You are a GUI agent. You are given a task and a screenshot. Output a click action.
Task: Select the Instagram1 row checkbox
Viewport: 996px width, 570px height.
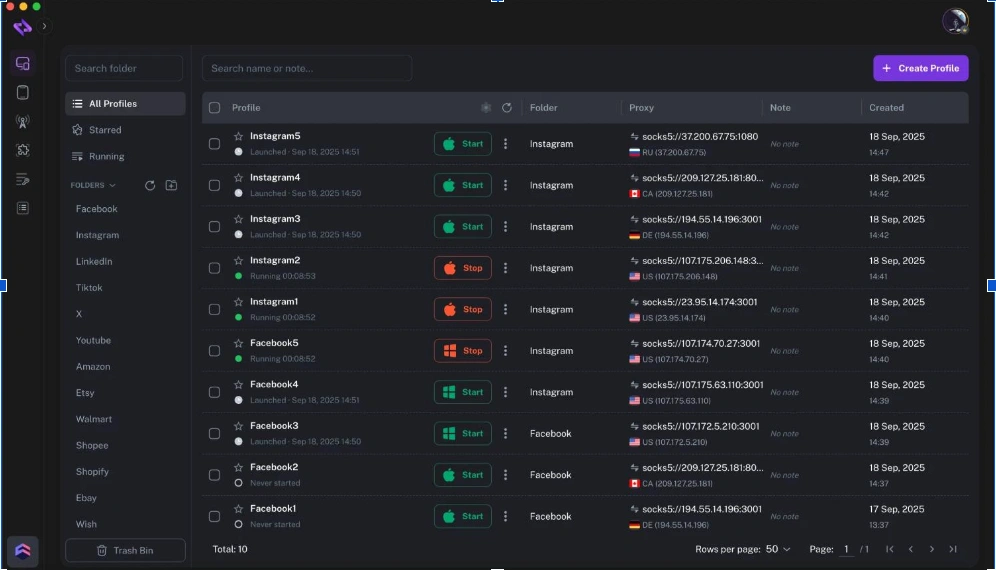tap(215, 309)
